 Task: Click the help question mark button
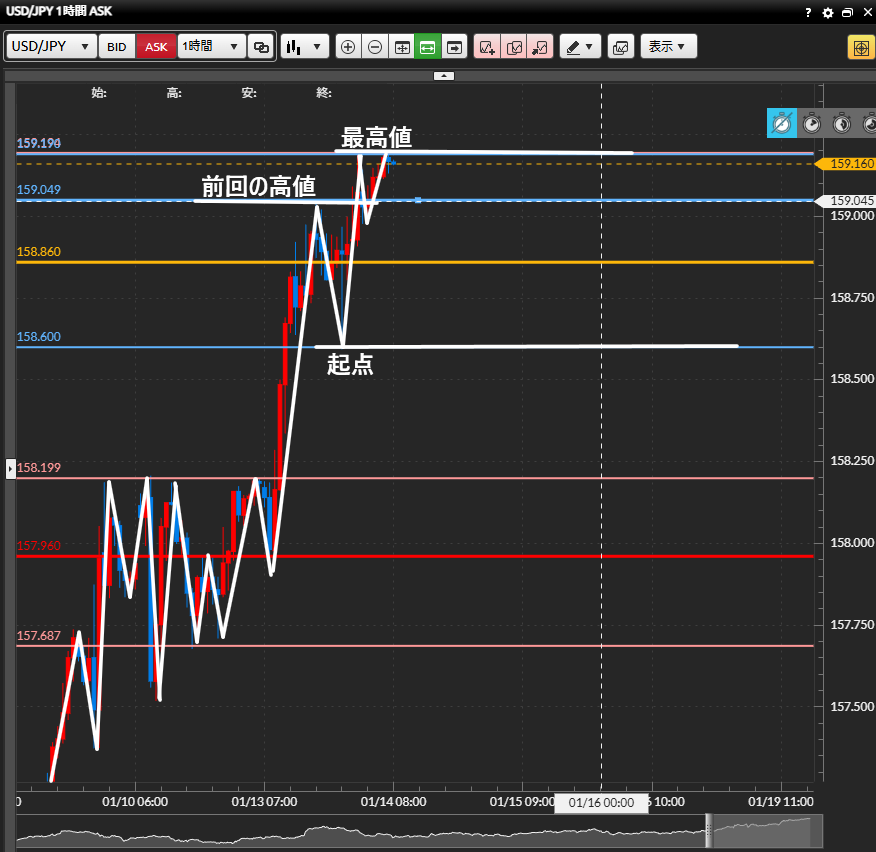(808, 13)
